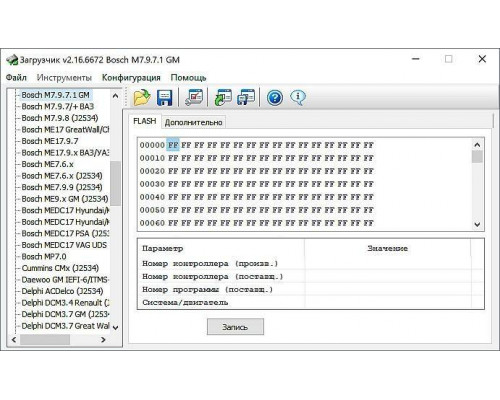
Task: Click the read-from-controller toolbar icon with the green arrow
Action: click(223, 98)
